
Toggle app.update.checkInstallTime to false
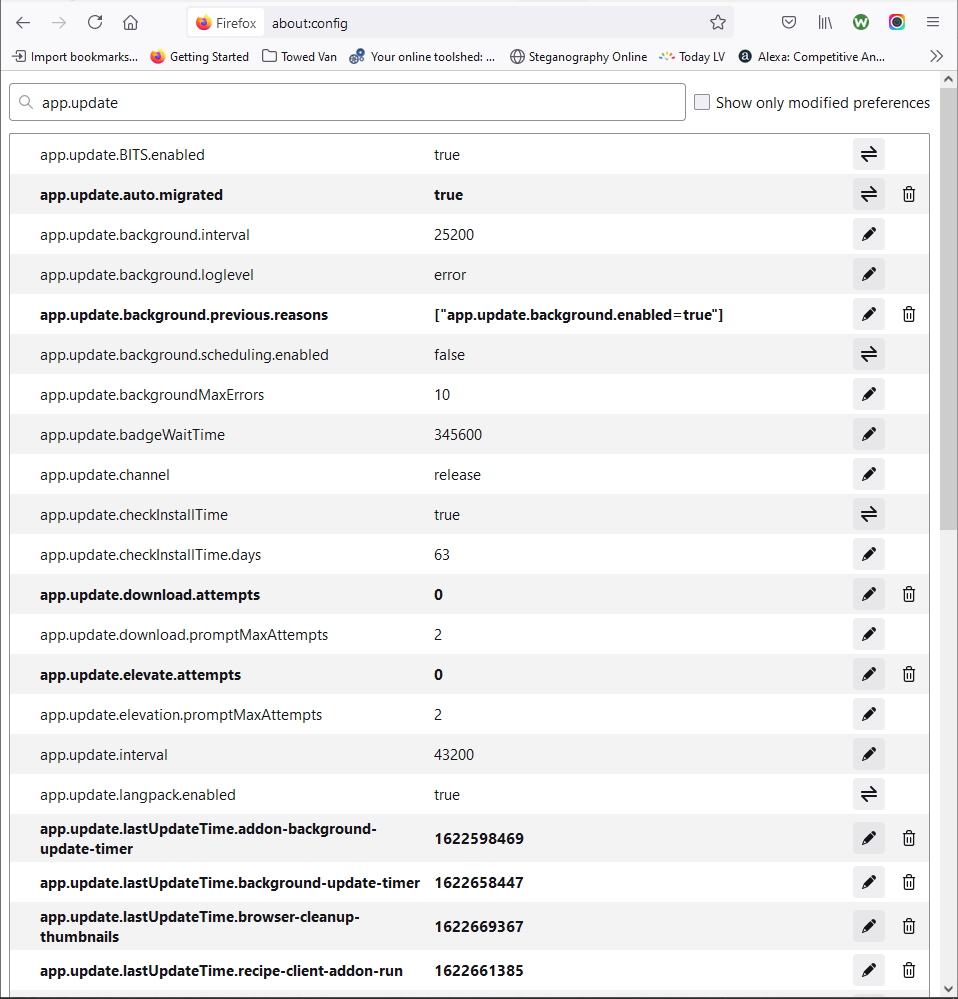coord(868,514)
